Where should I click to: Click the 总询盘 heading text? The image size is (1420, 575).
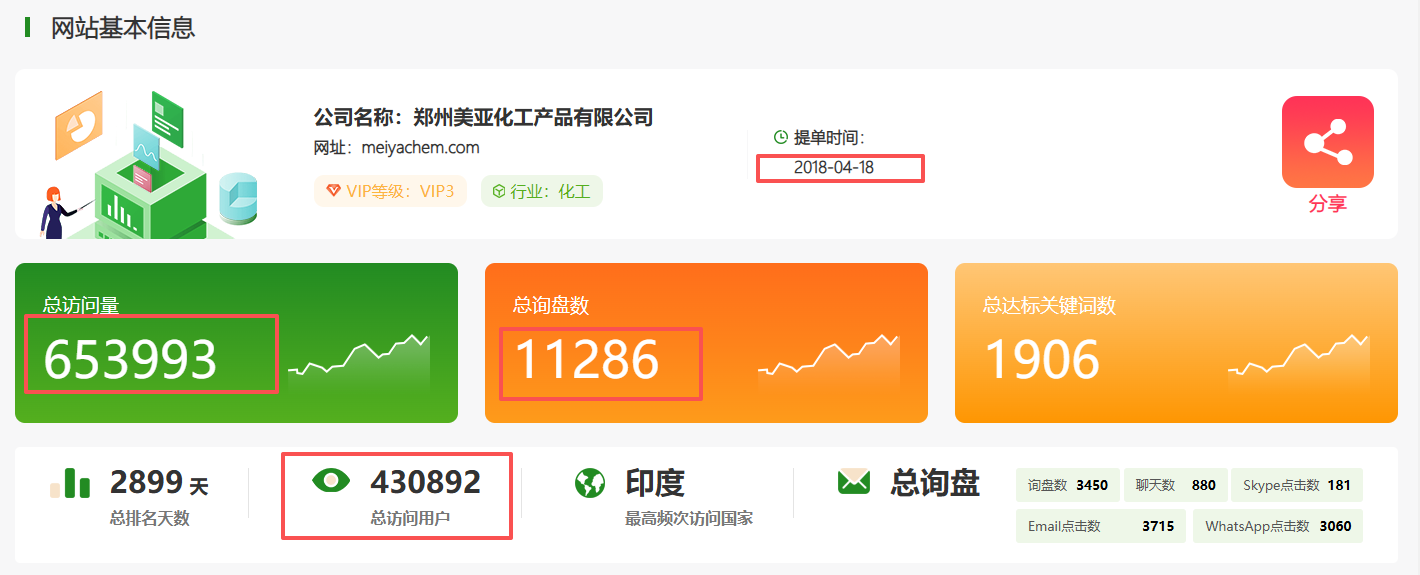[935, 483]
